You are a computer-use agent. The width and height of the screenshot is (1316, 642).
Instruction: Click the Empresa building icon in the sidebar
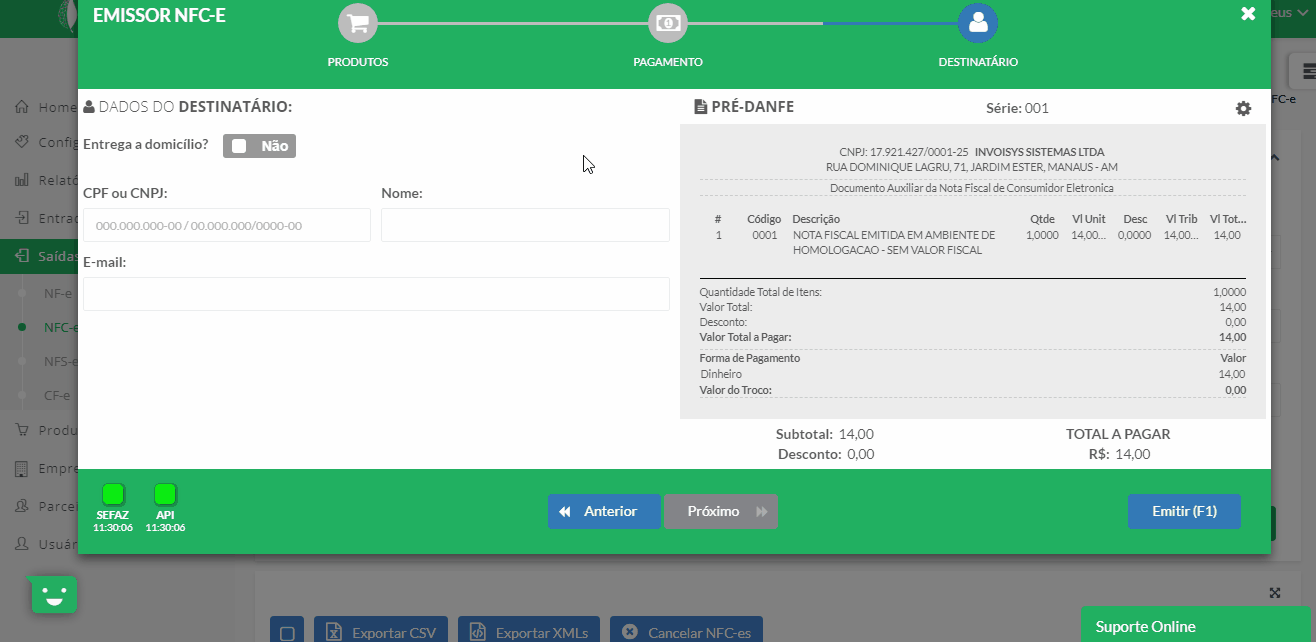22,468
